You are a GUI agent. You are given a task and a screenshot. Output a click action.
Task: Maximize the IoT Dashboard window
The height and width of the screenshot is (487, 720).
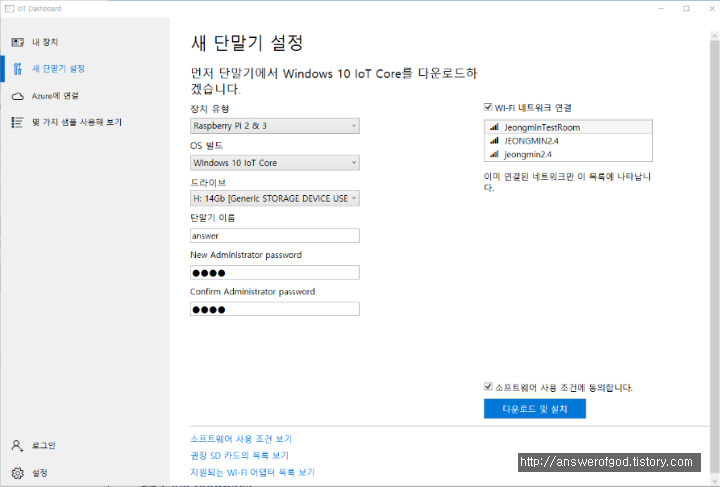coord(686,8)
